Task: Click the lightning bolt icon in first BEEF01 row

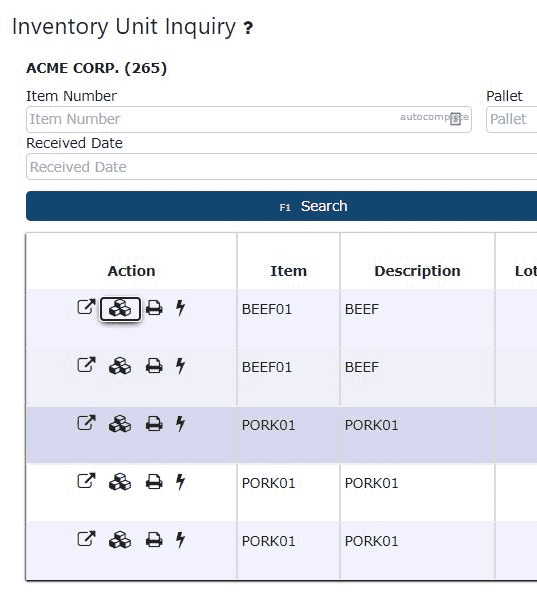Action: 180,307
